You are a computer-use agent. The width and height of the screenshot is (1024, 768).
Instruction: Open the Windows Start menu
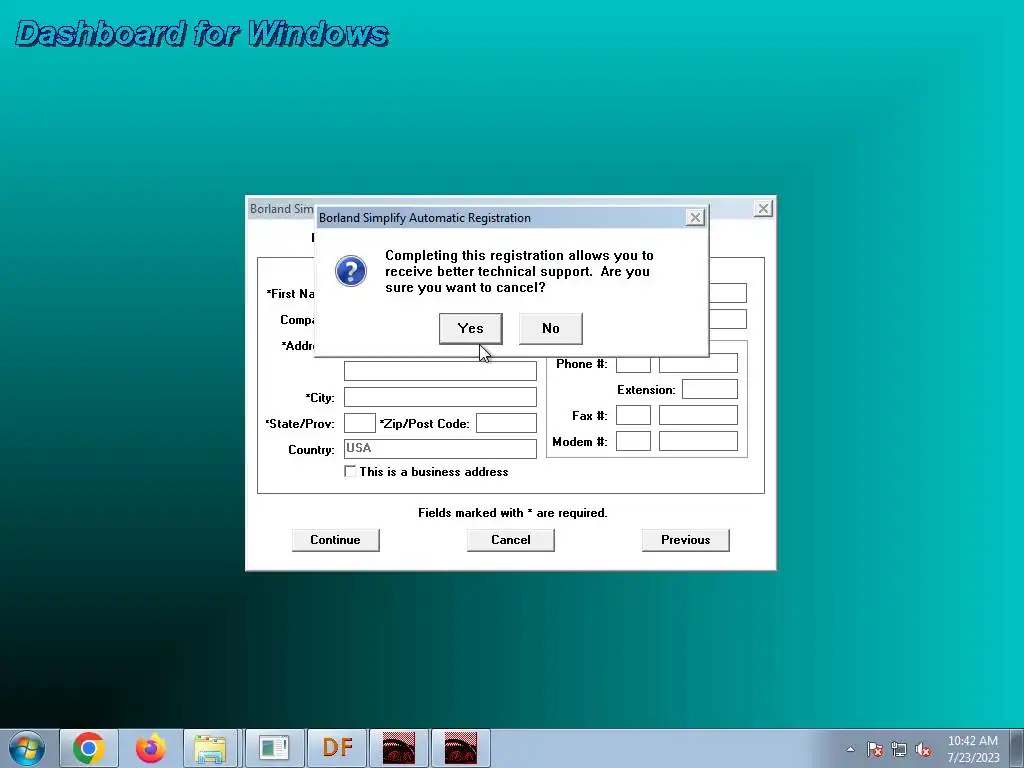tap(27, 748)
